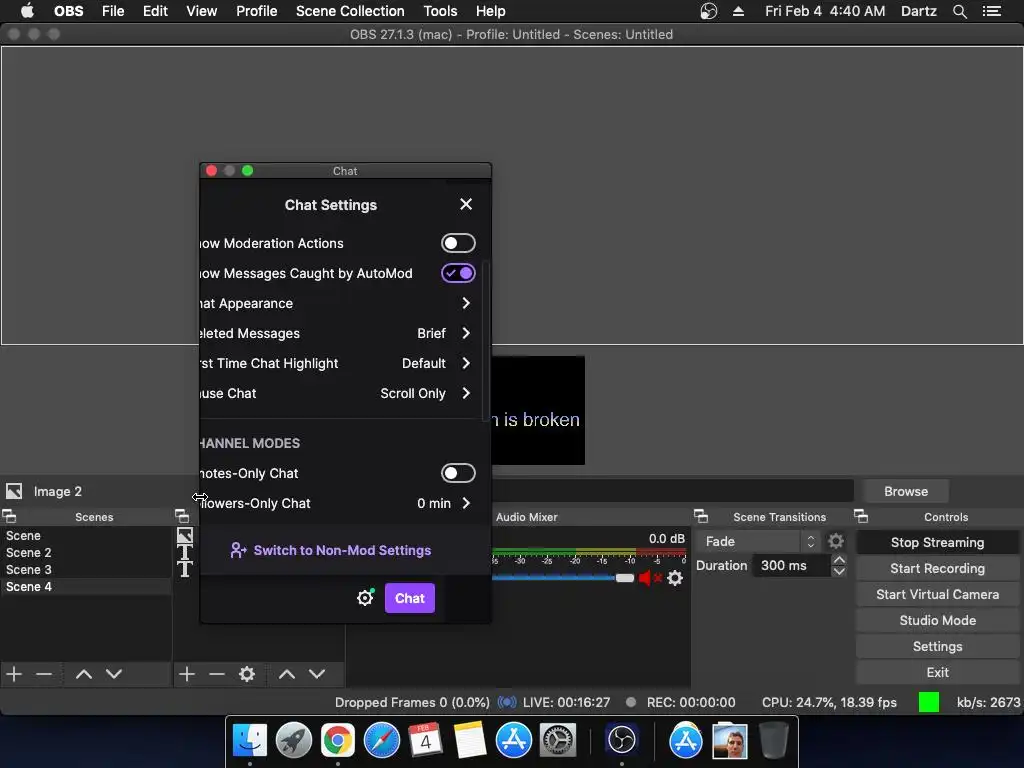The image size is (1024, 768).
Task: Disable Show Messages Caught by AutoMod
Action: pos(458,273)
